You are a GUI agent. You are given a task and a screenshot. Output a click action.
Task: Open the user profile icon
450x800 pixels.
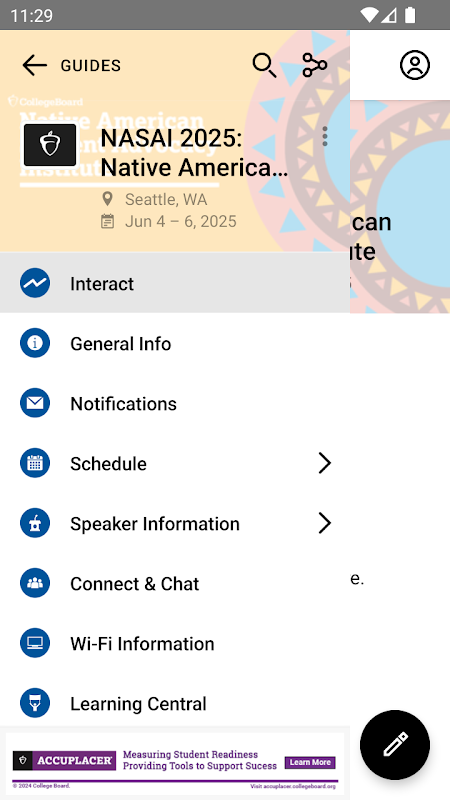(x=414, y=65)
